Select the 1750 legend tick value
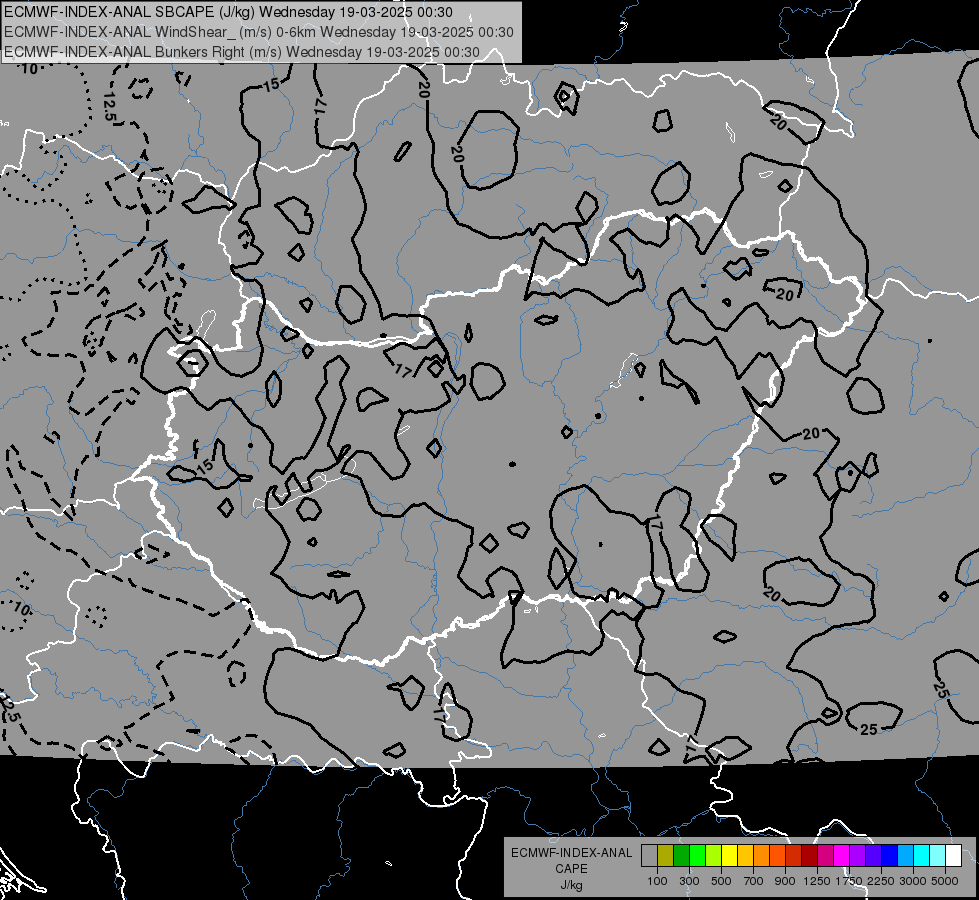979x900 pixels. [x=849, y=881]
